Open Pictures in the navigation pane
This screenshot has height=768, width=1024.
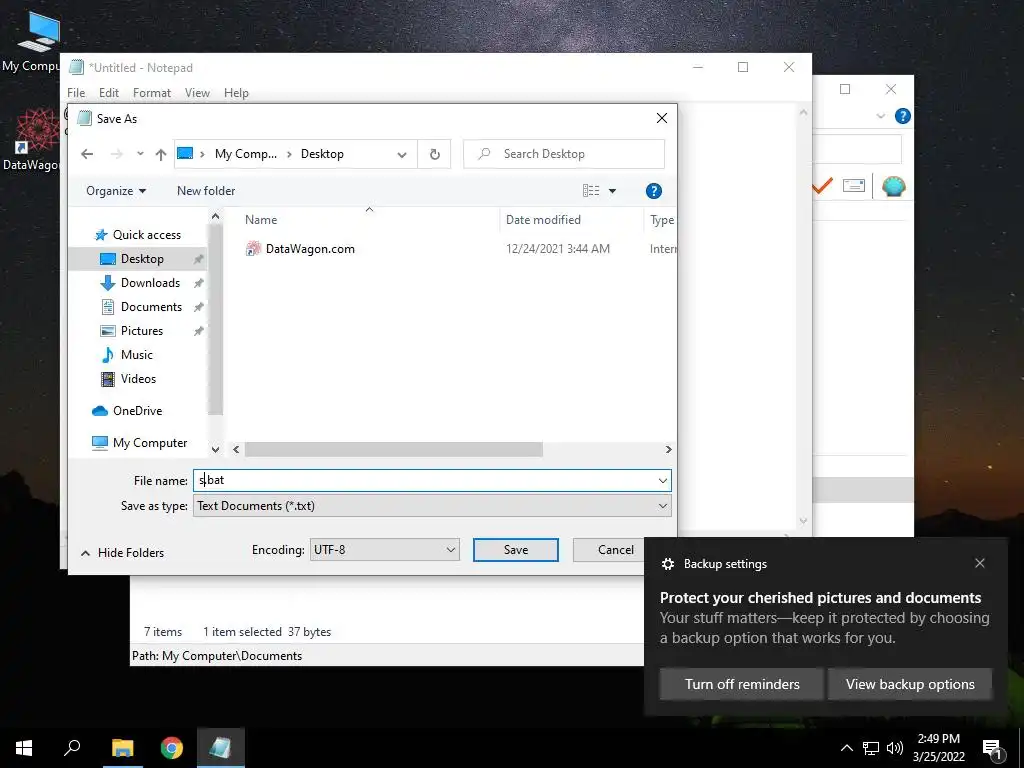click(x=141, y=330)
